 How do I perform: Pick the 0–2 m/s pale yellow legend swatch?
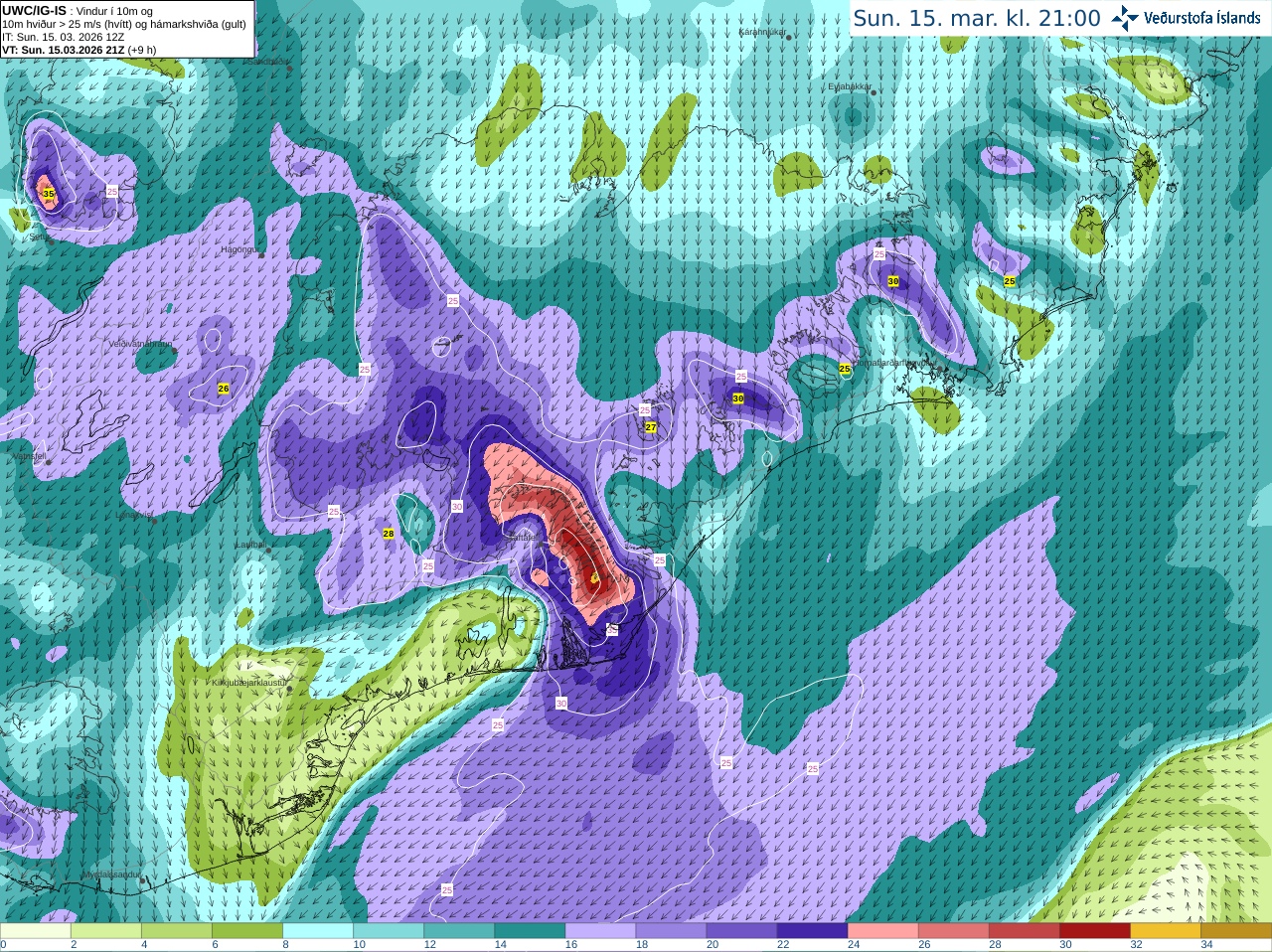point(36,931)
